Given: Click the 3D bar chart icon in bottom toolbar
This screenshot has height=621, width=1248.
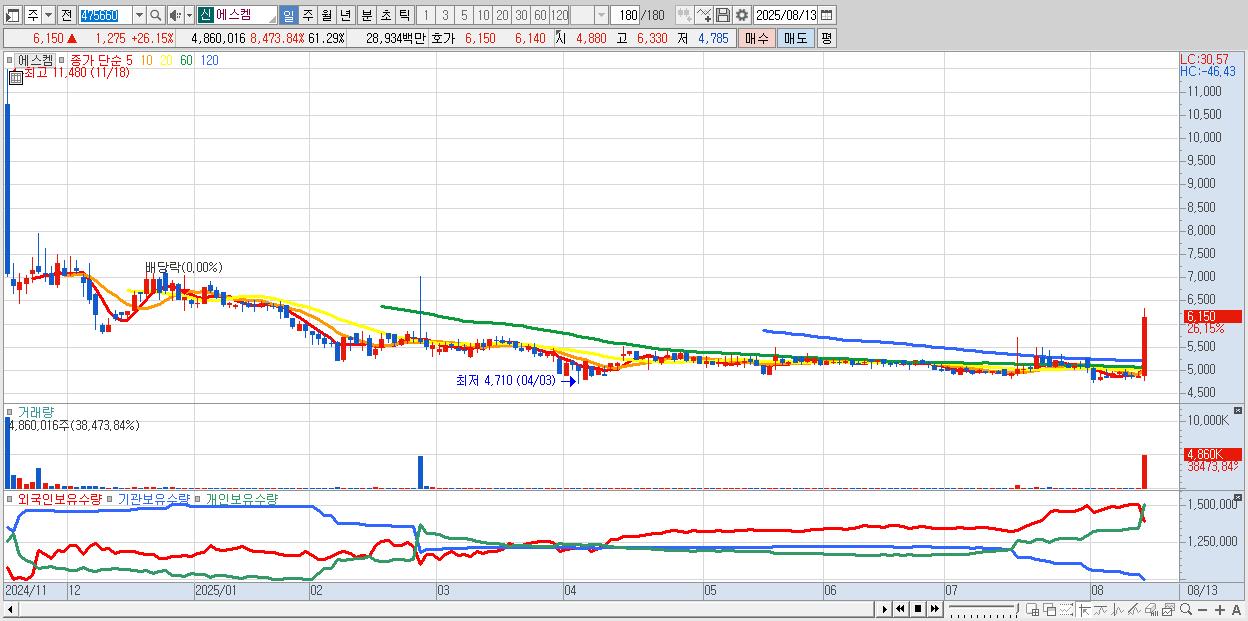Looking at the screenshot, I should pos(1151,609).
